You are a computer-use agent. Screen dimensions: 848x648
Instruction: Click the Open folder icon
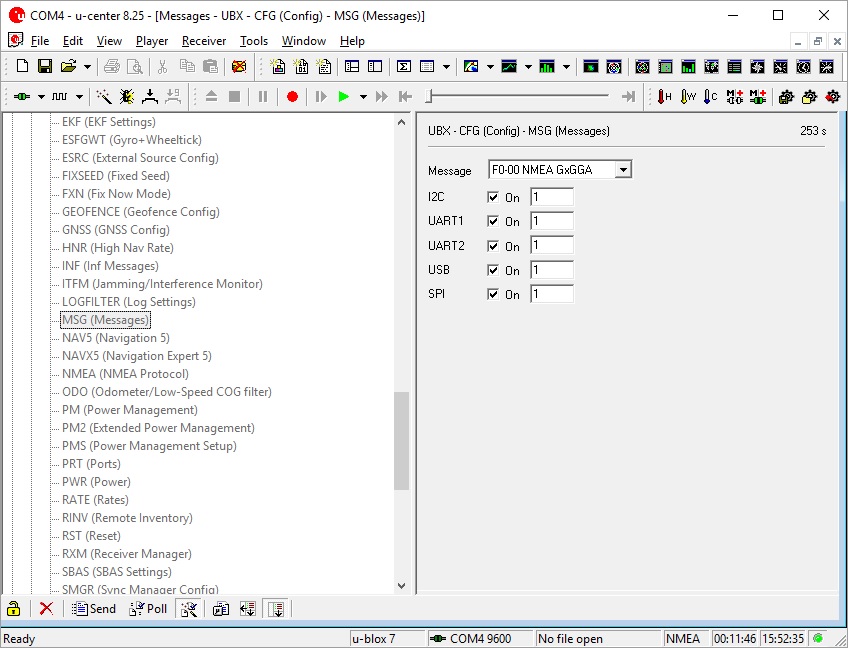coord(68,67)
